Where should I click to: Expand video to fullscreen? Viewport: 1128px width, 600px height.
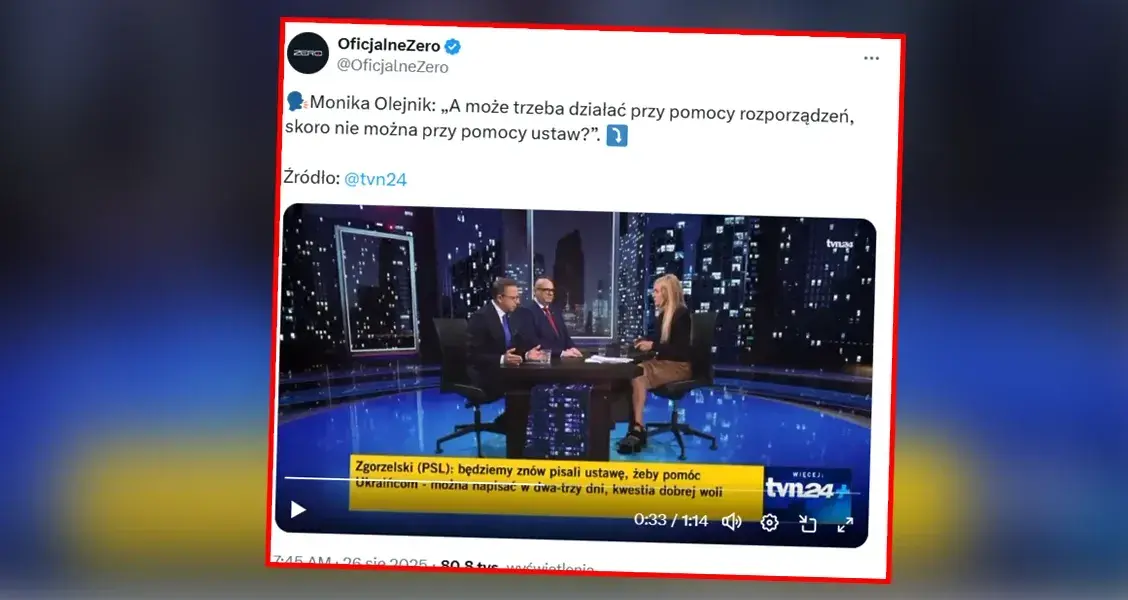click(x=845, y=524)
